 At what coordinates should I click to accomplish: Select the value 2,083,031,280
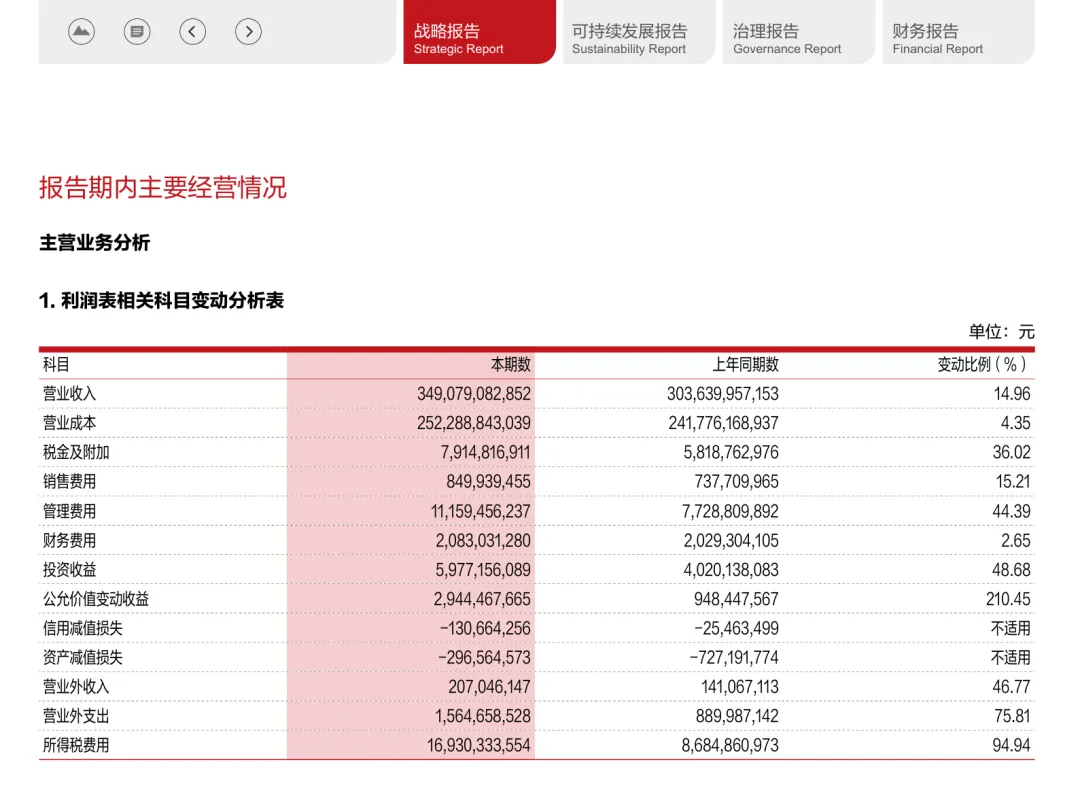click(x=483, y=541)
